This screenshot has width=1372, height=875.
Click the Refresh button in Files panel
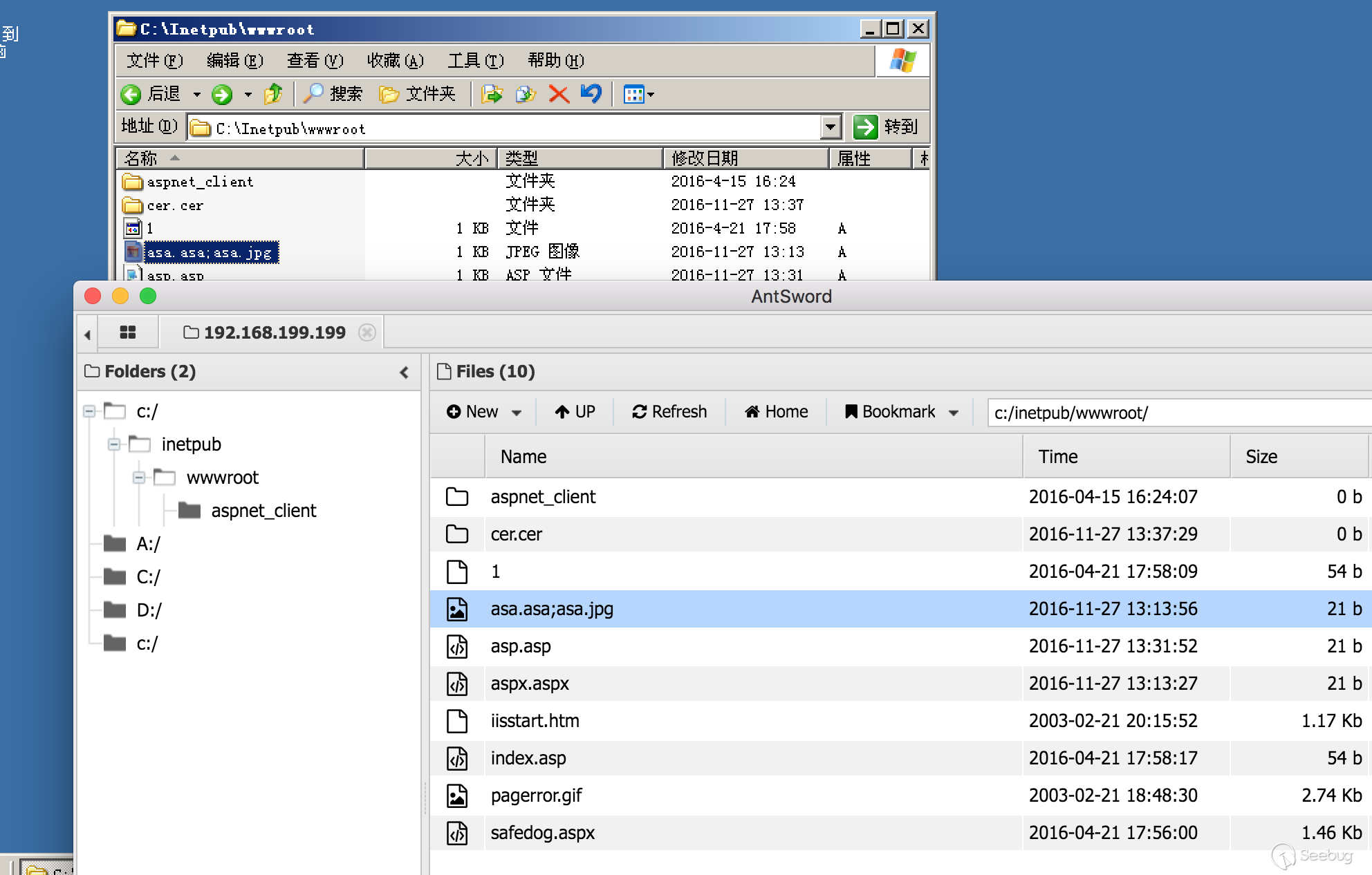click(x=669, y=412)
